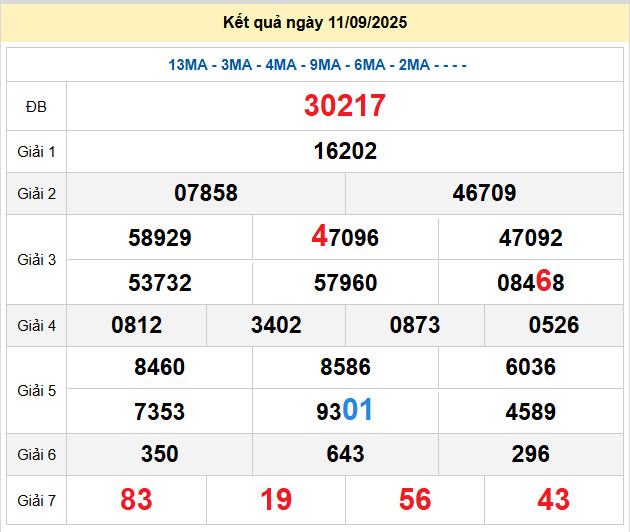Click number 08468 in Giải 3
Screen dimensions: 630x532
click(x=531, y=282)
